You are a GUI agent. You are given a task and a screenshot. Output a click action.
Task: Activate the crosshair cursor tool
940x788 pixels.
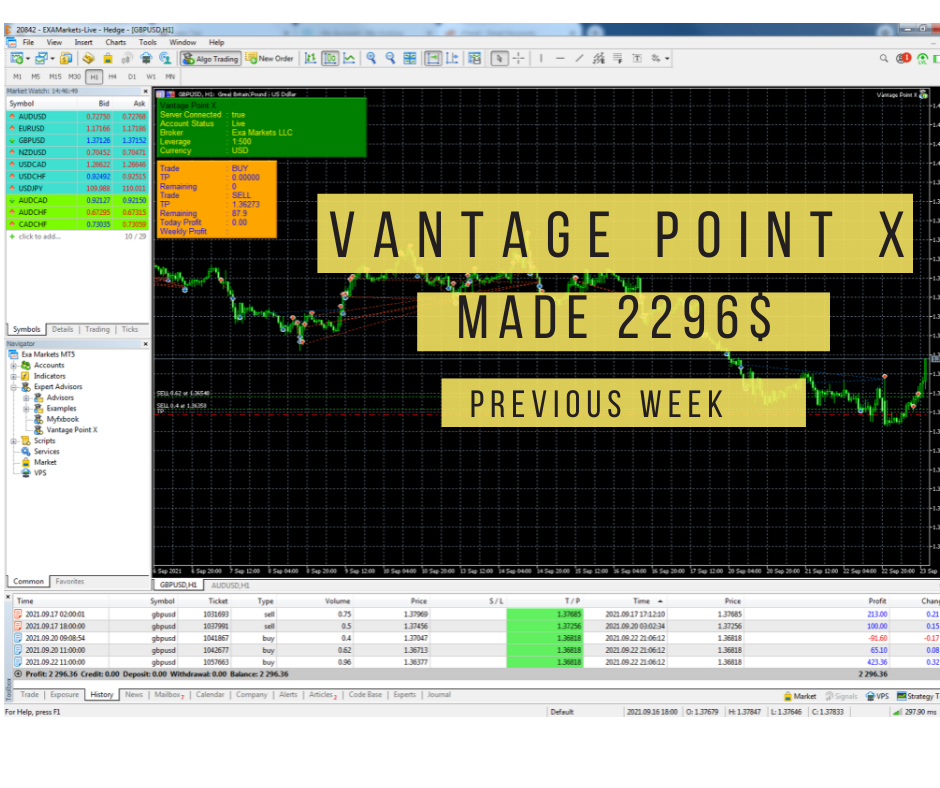(517, 59)
